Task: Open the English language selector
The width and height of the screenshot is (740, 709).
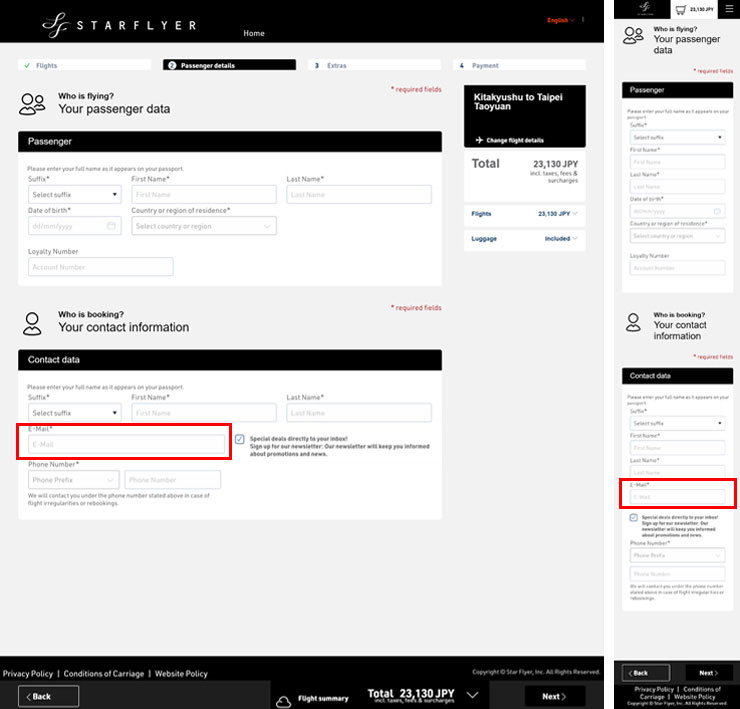Action: 560,20
